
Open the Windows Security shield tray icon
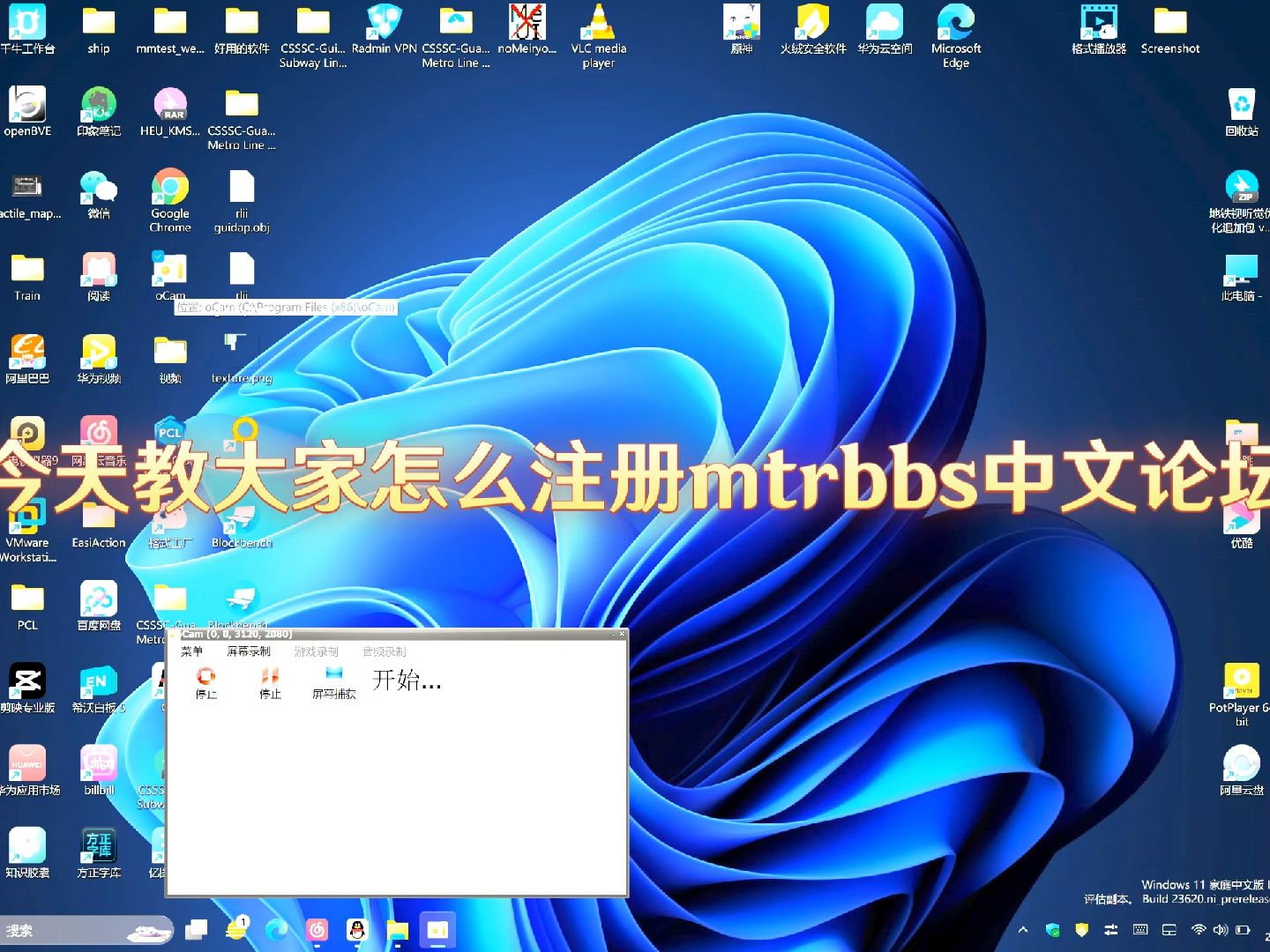(x=1052, y=929)
